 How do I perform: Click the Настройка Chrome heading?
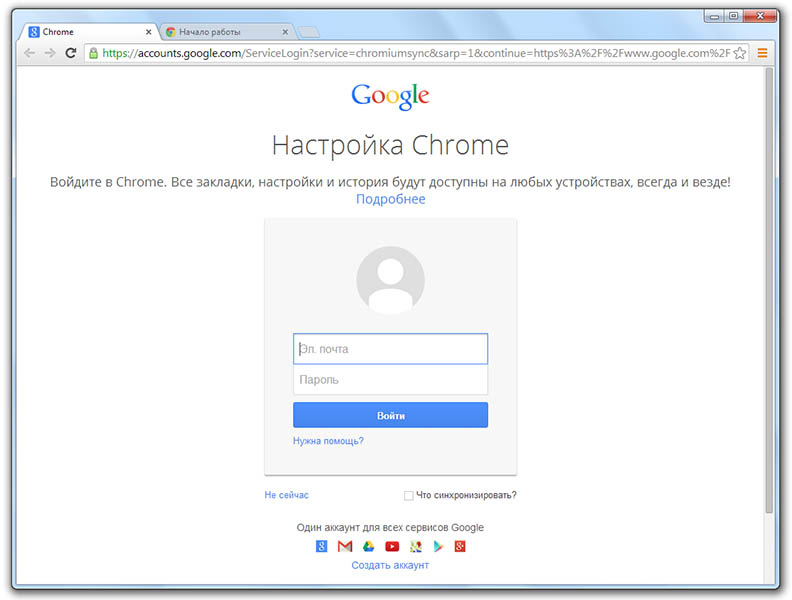(x=390, y=145)
